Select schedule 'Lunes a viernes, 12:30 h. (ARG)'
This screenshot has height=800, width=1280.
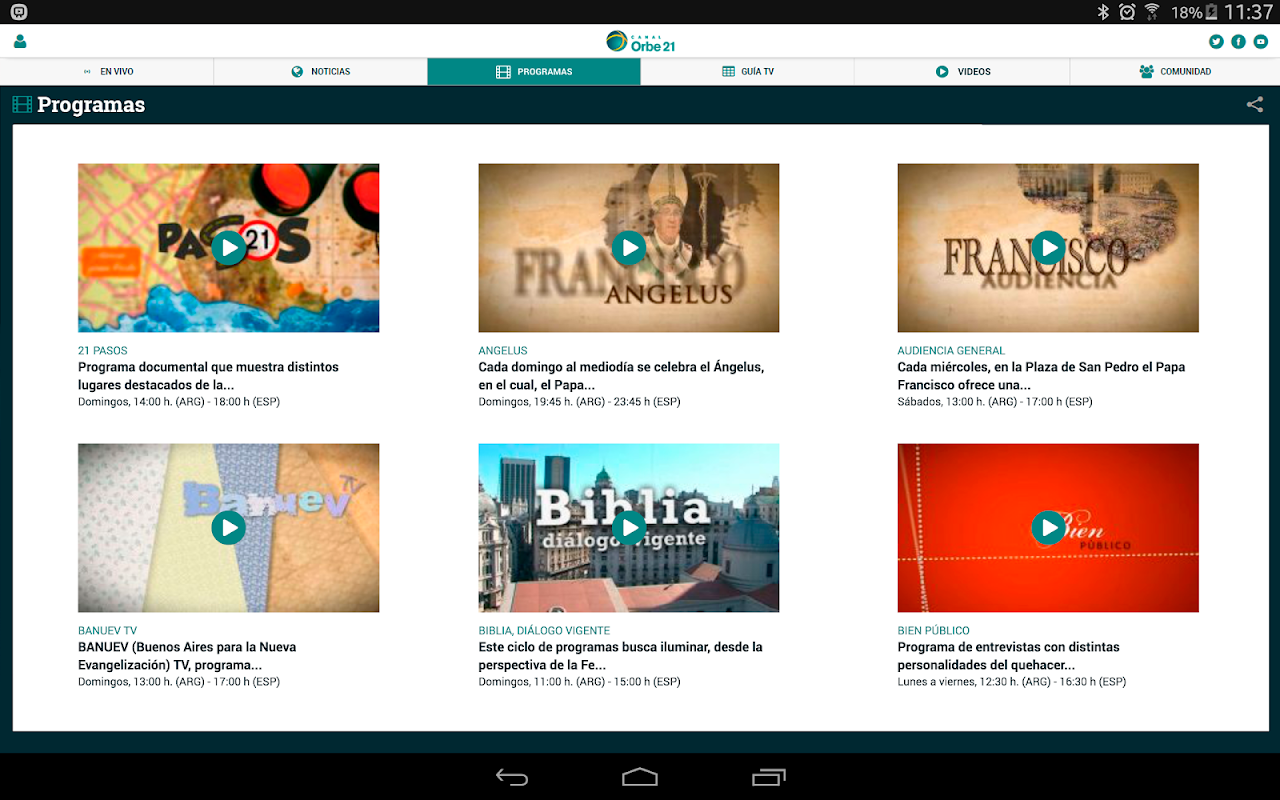tap(1011, 682)
